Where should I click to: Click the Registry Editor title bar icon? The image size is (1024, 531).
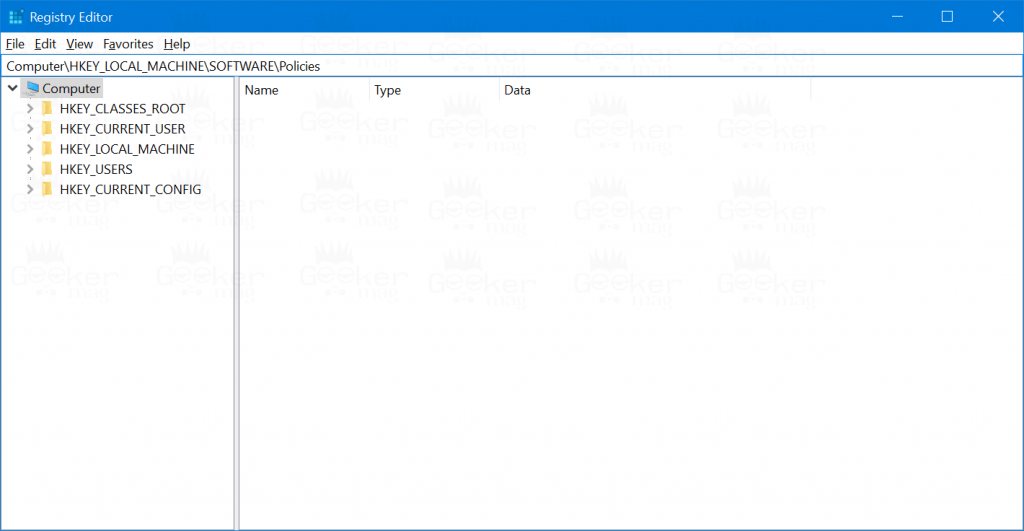[x=16, y=17]
